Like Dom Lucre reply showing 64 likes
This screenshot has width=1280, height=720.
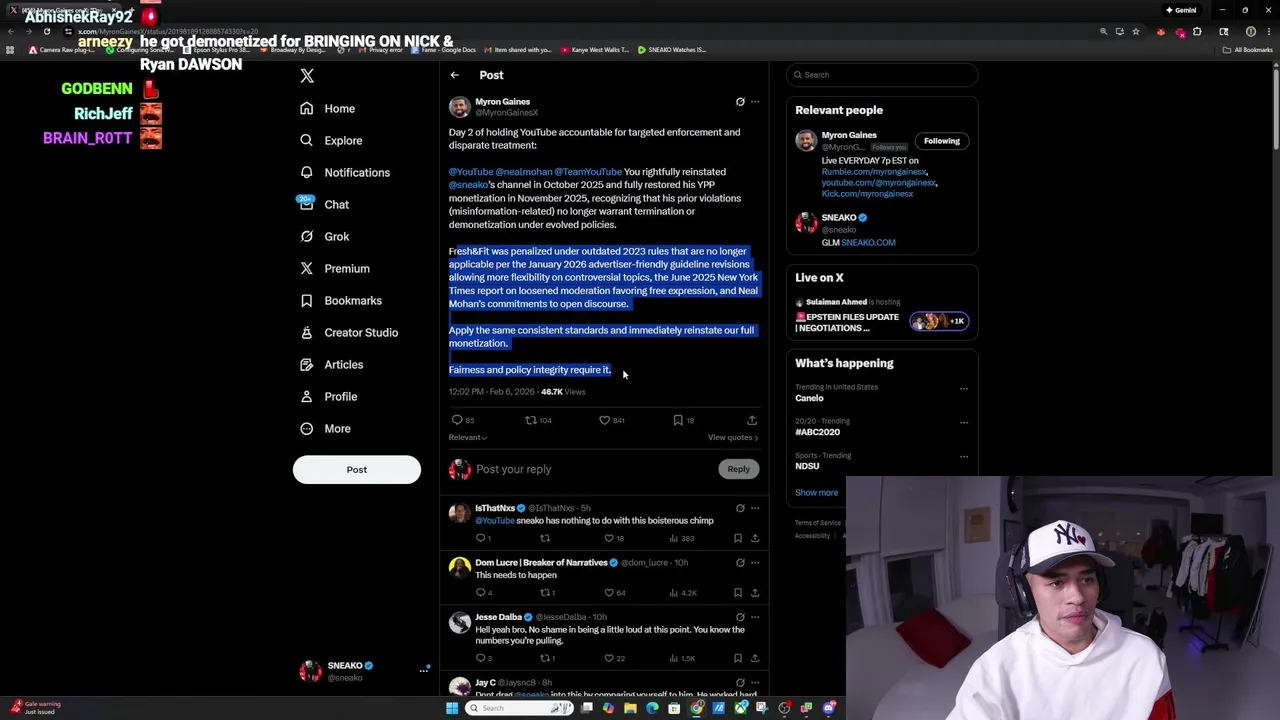(609, 592)
